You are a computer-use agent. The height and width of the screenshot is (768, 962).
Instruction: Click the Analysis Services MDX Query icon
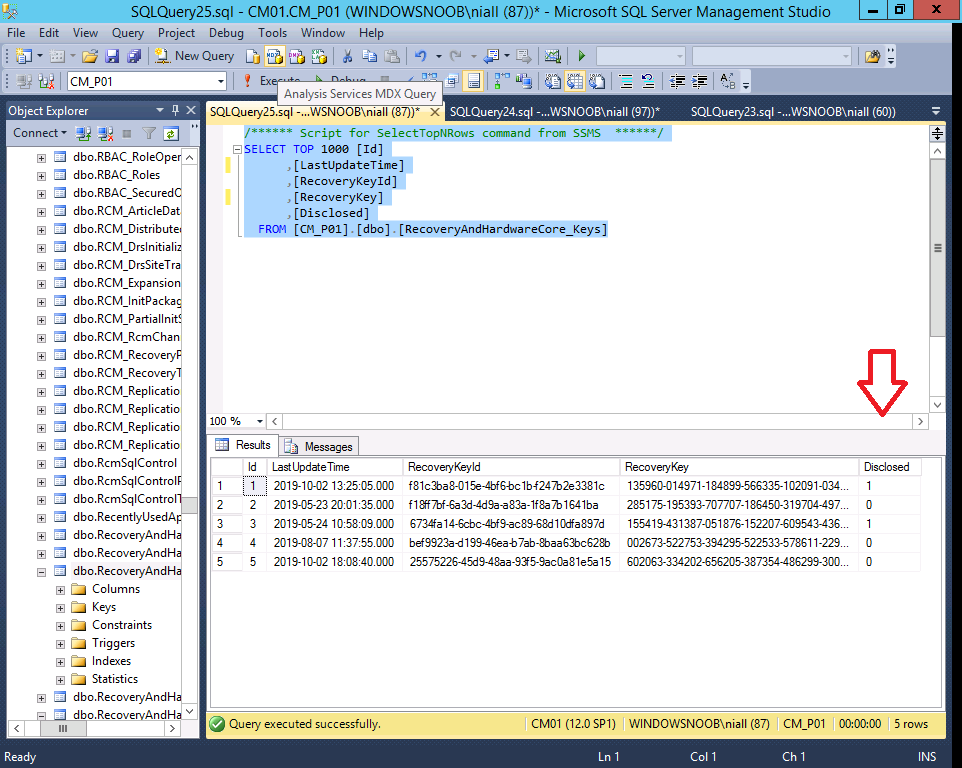click(274, 56)
